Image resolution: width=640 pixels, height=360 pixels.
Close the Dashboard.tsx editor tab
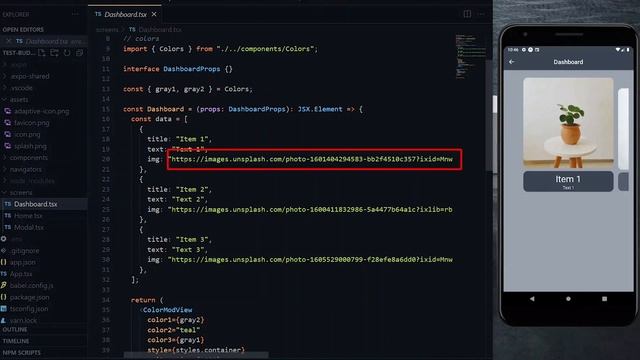(154, 14)
